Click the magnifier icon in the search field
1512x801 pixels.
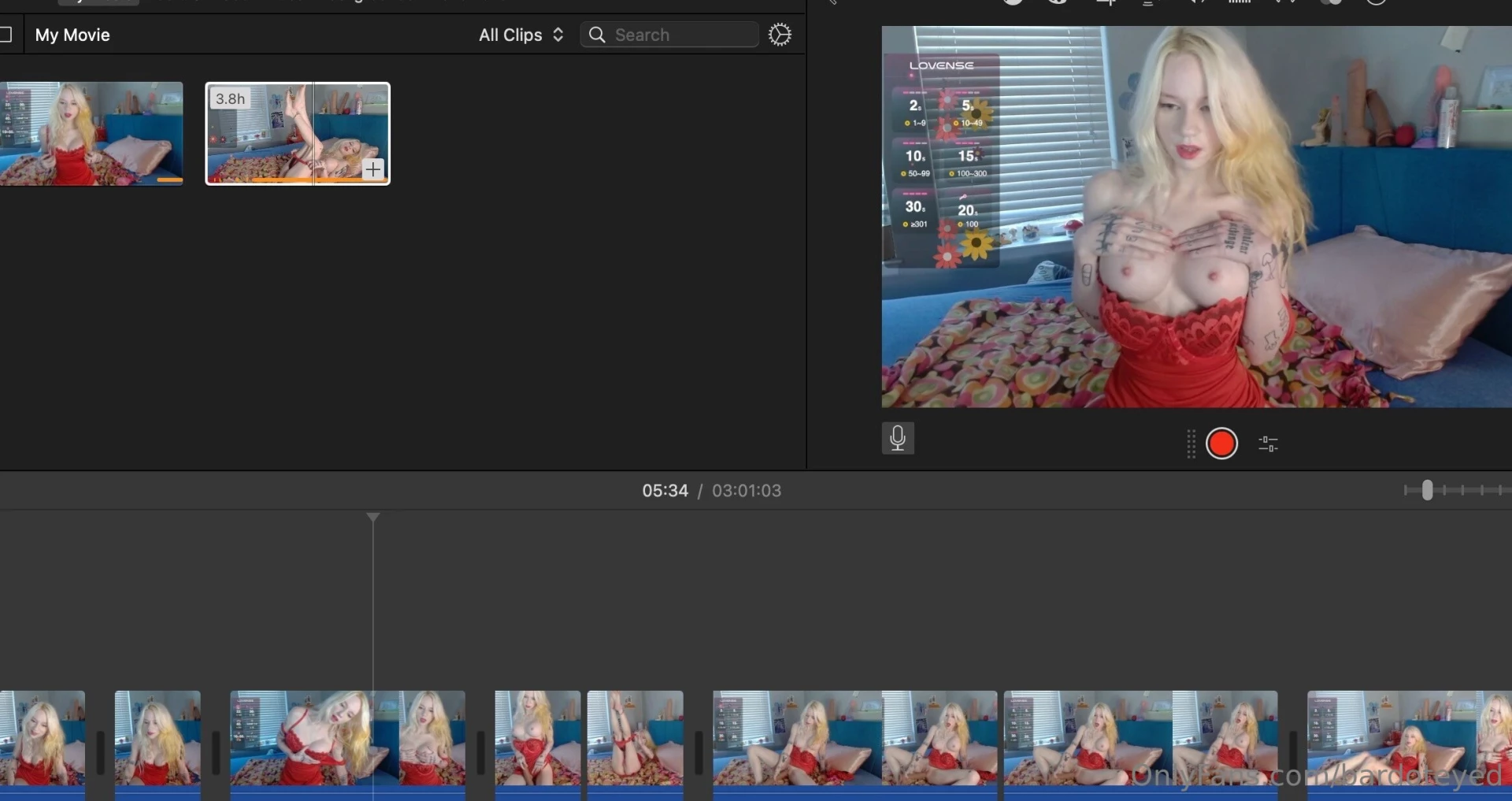pyautogui.click(x=598, y=35)
